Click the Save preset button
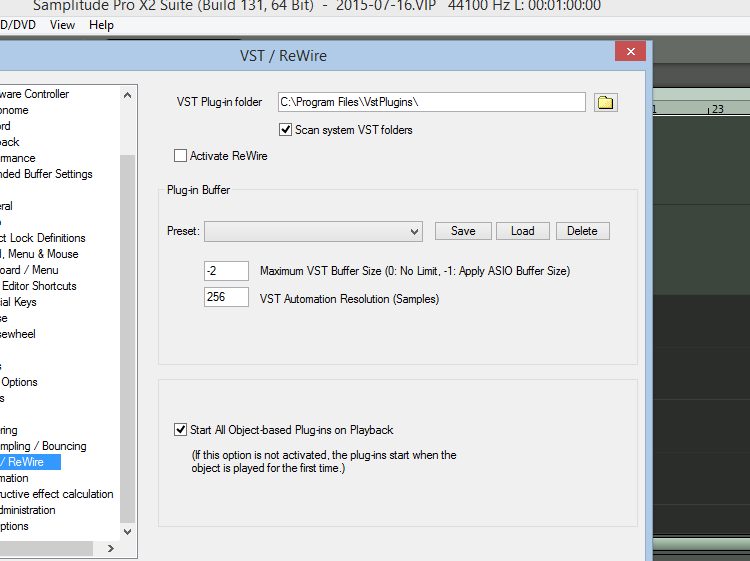Image resolution: width=750 pixels, height=561 pixels. point(463,231)
